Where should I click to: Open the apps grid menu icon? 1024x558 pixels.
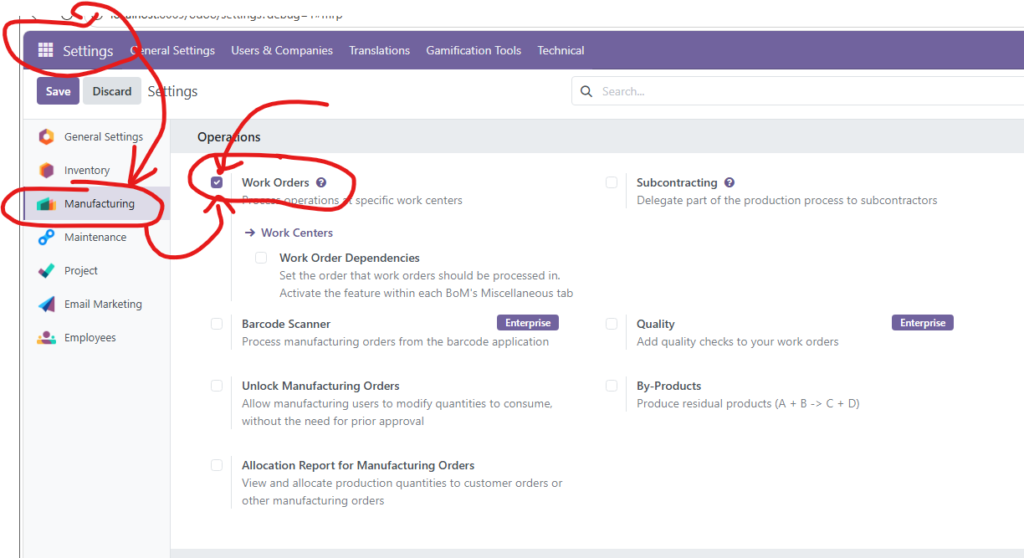(x=45, y=51)
